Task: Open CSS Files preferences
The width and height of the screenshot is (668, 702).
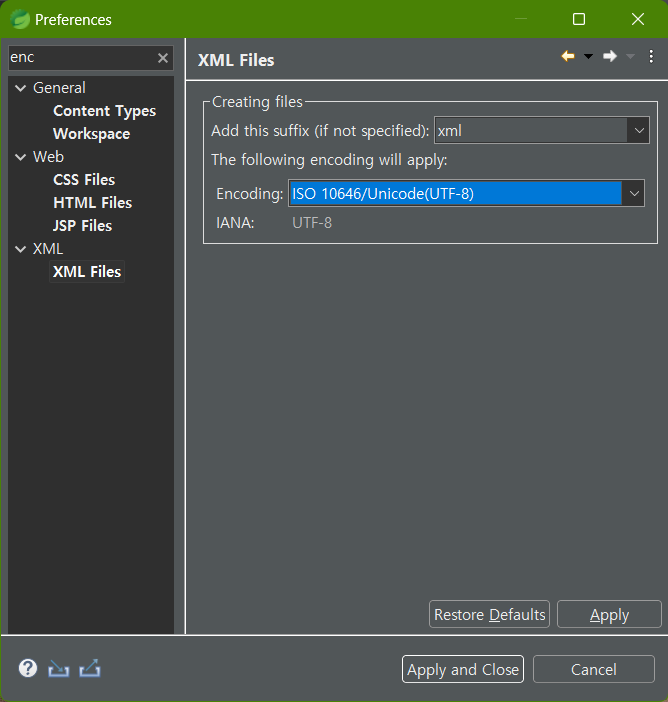Action: (x=84, y=180)
